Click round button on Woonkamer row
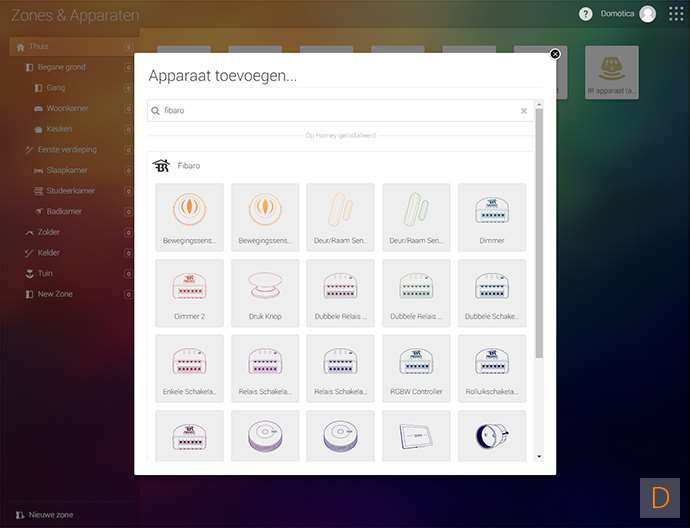The image size is (690, 528). coord(128,109)
